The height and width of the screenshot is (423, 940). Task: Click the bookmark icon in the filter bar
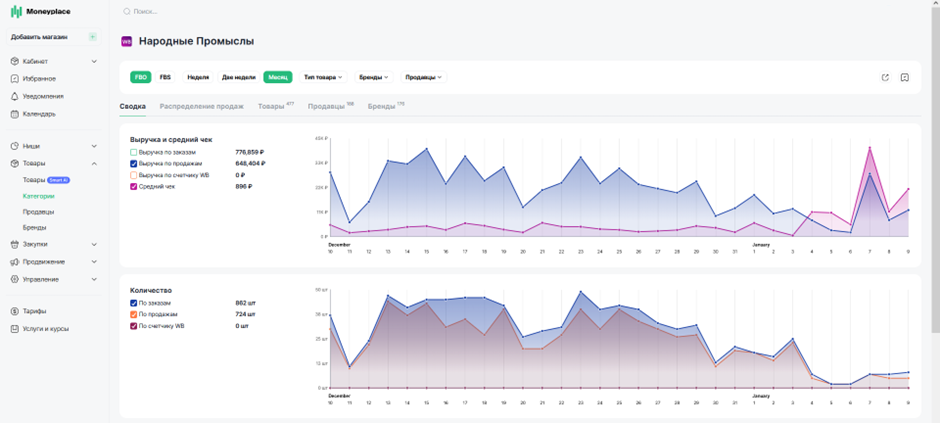pos(905,77)
